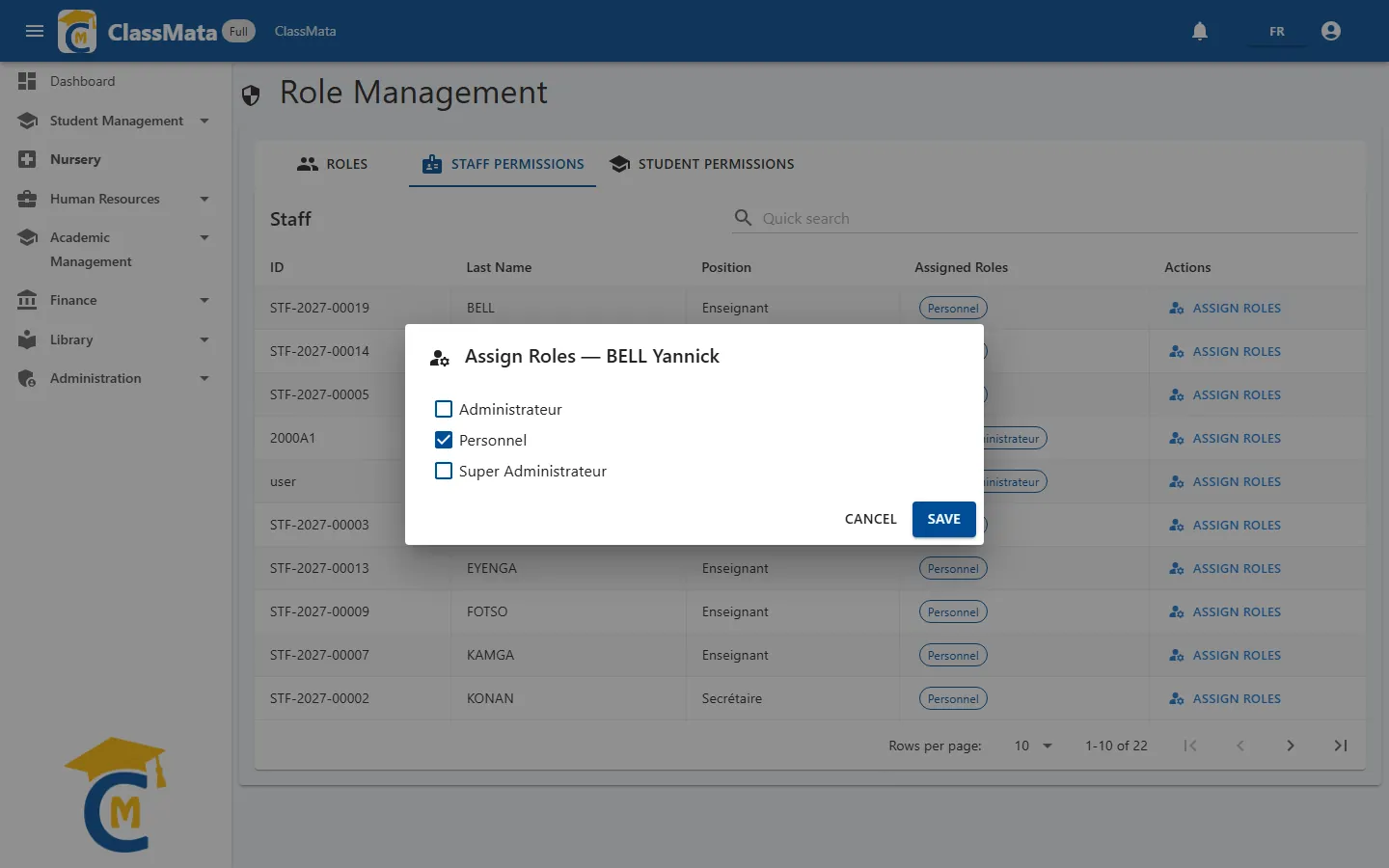Expand Finance submenu arrow
This screenshot has width=1389, height=868.
pos(204,300)
